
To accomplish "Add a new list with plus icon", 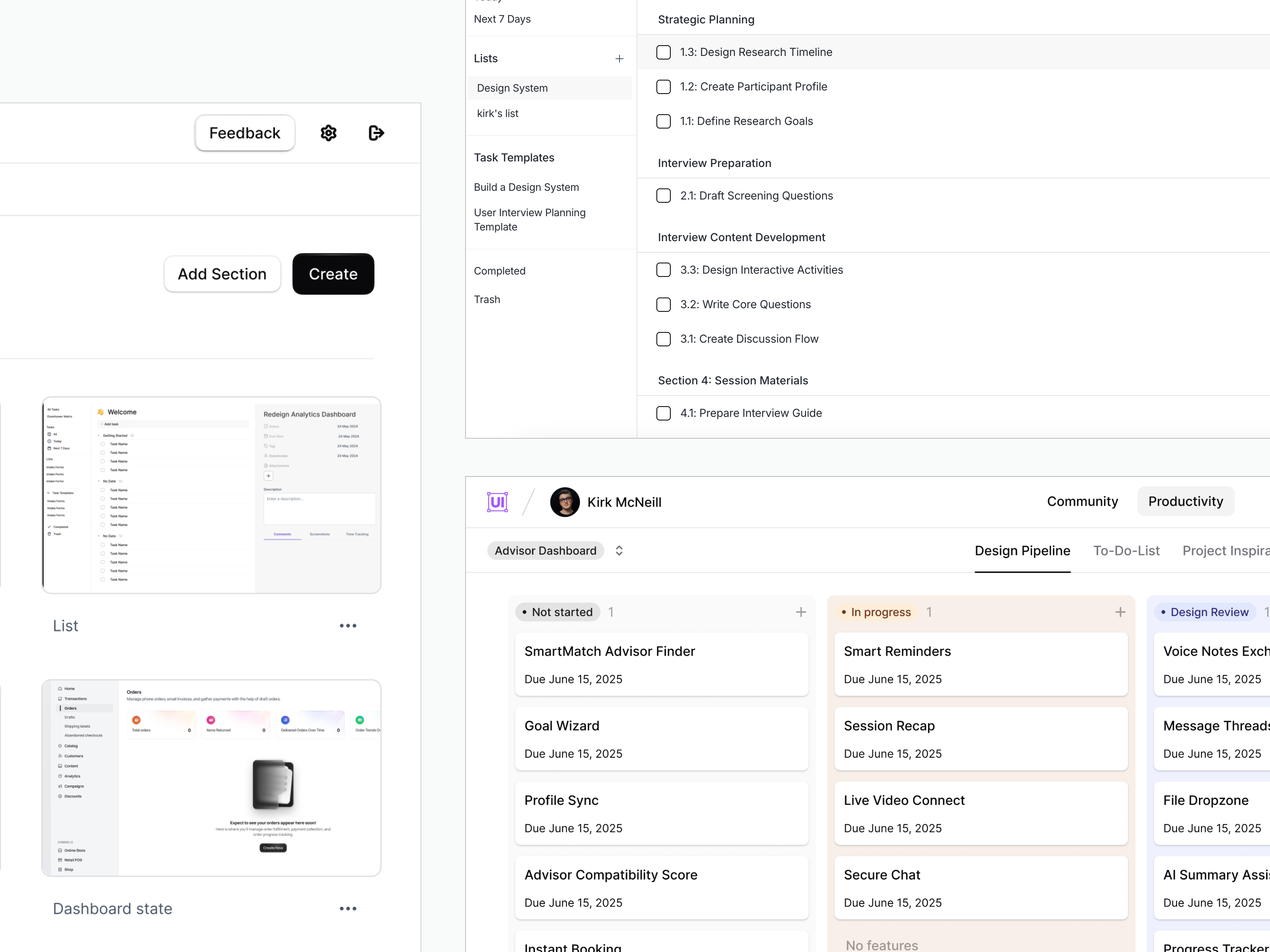I will pos(620,59).
